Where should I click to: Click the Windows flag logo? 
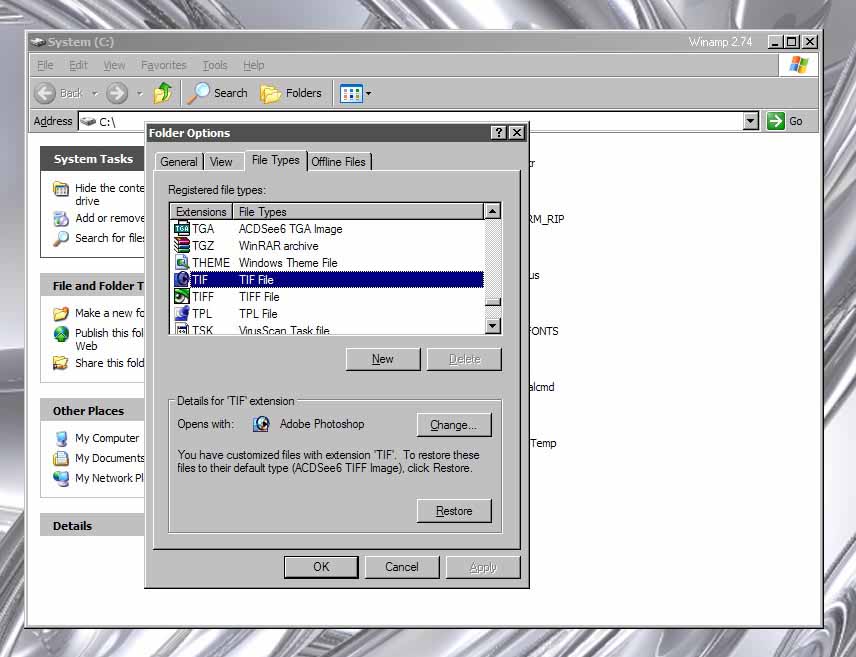tap(799, 64)
